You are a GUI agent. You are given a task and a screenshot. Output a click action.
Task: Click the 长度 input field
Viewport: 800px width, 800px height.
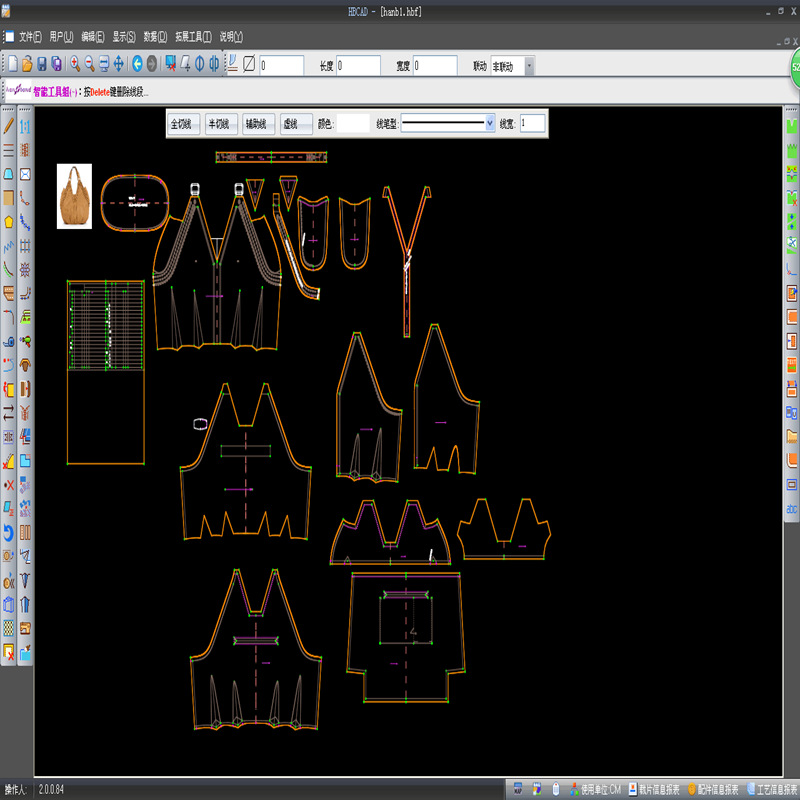pyautogui.click(x=358, y=66)
